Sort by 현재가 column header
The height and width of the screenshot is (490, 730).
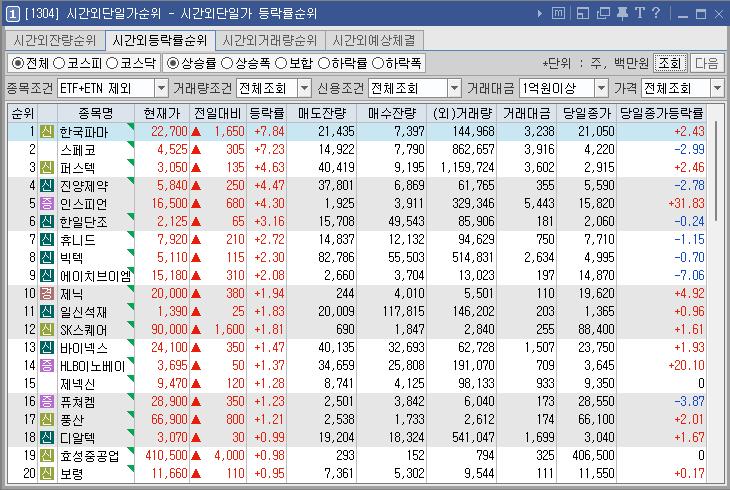[x=162, y=113]
